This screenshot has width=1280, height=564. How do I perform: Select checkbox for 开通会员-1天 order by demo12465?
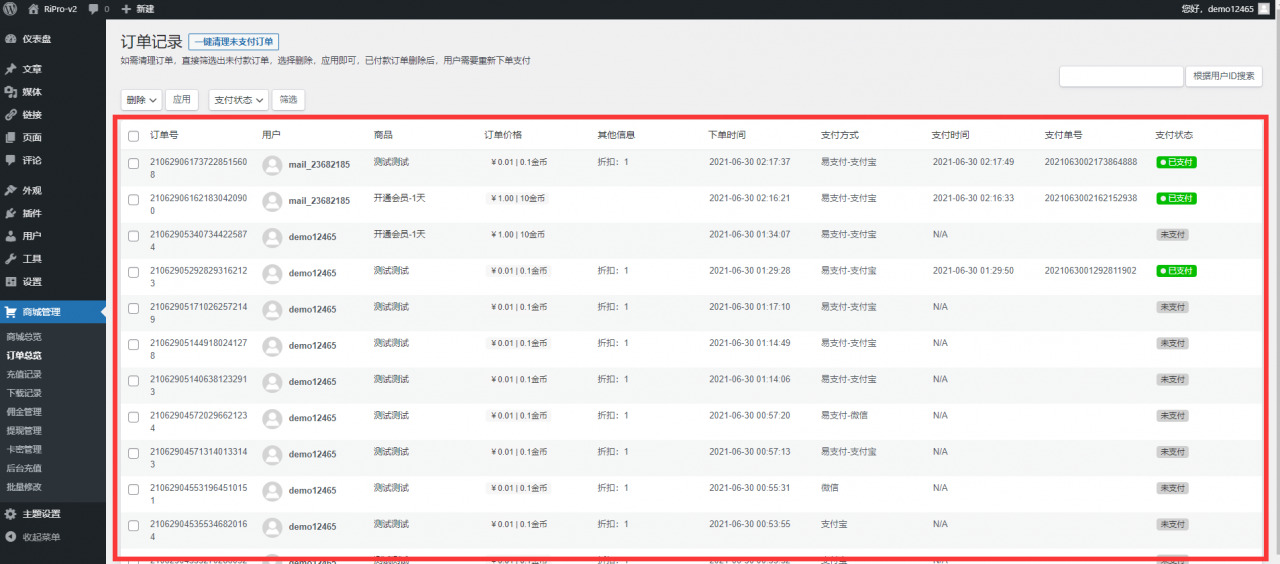pos(133,236)
